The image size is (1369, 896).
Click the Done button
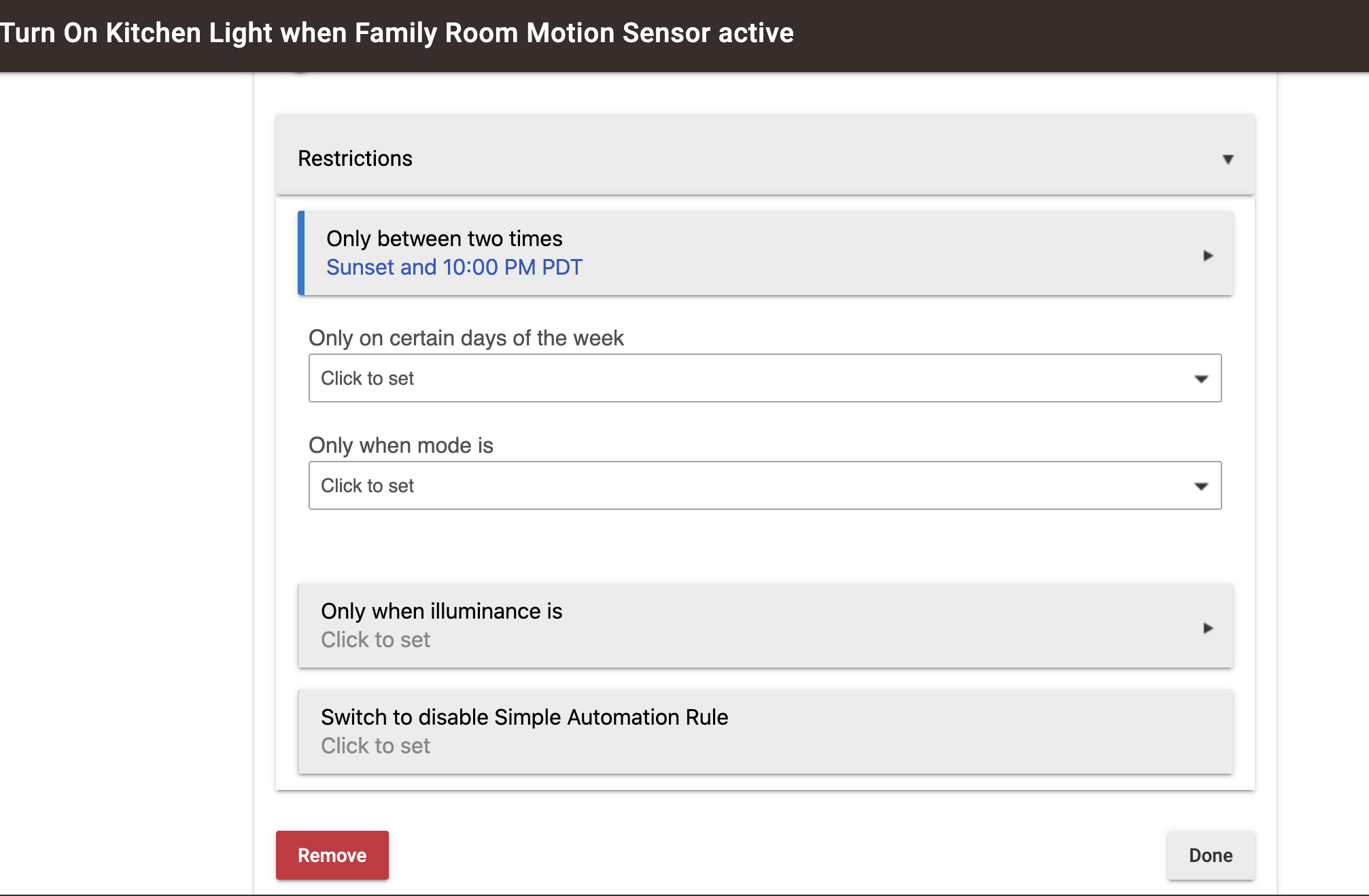(x=1211, y=855)
